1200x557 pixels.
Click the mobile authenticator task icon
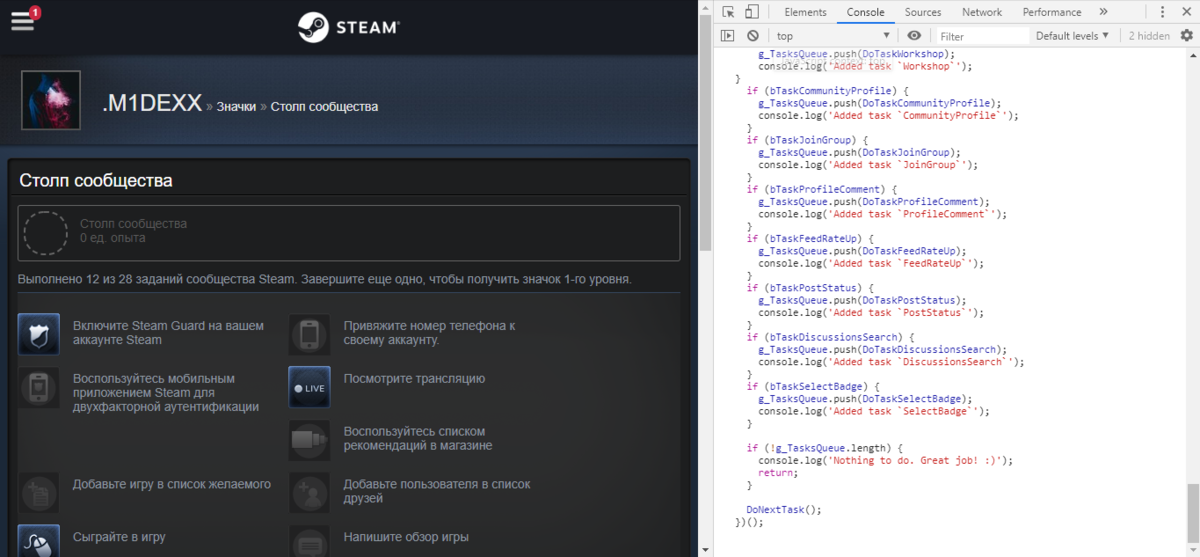pos(39,387)
